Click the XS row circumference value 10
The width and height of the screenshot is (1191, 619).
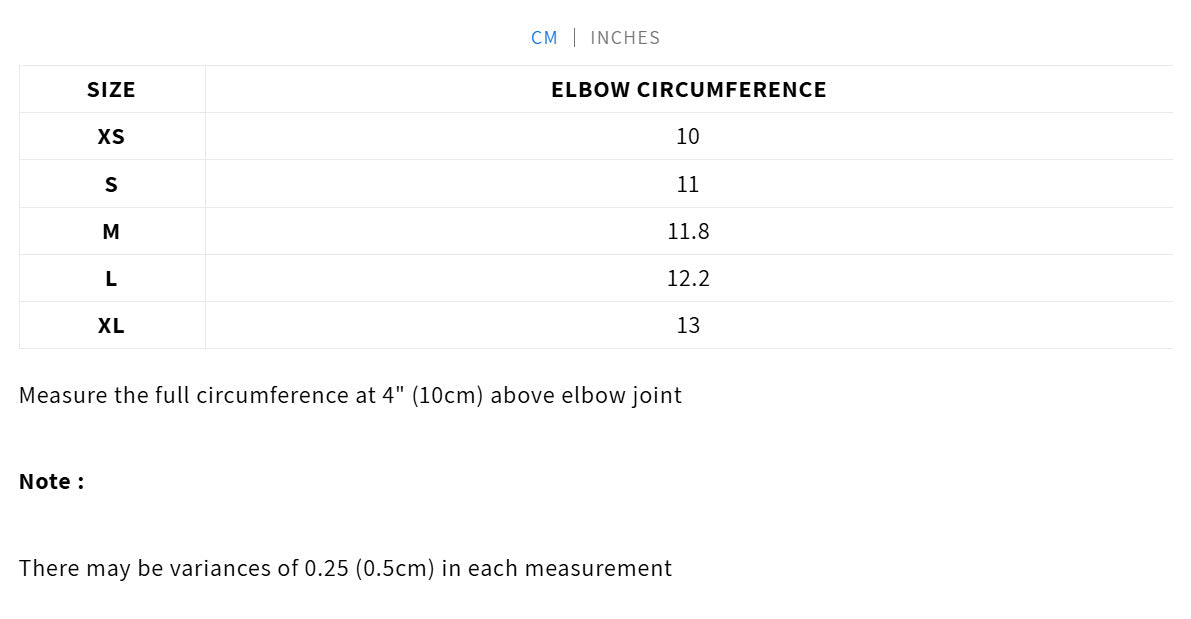(688, 137)
